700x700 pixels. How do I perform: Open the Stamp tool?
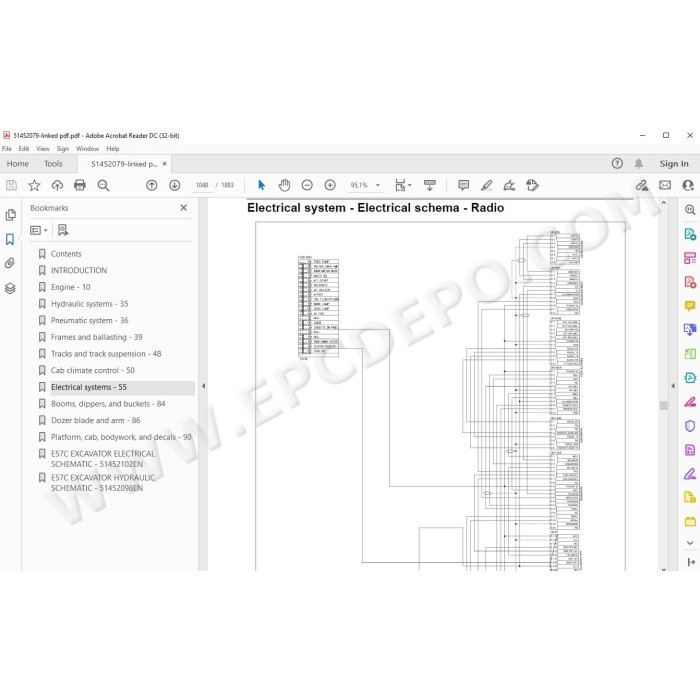(532, 185)
